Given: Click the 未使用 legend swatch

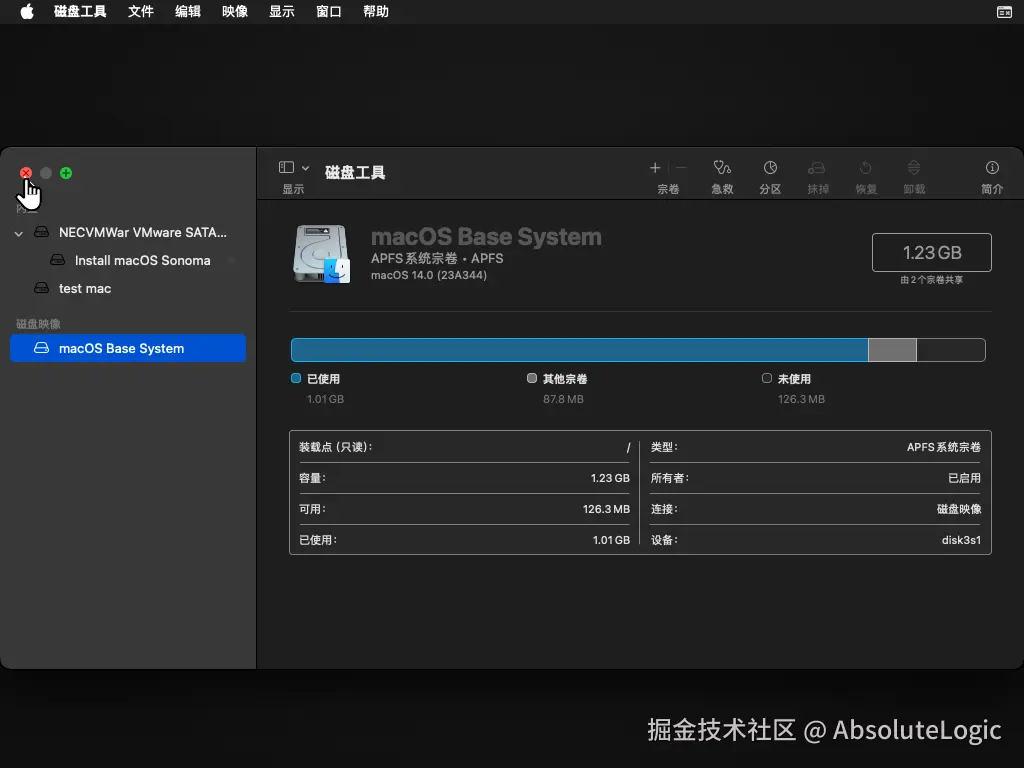Looking at the screenshot, I should click(x=767, y=378).
